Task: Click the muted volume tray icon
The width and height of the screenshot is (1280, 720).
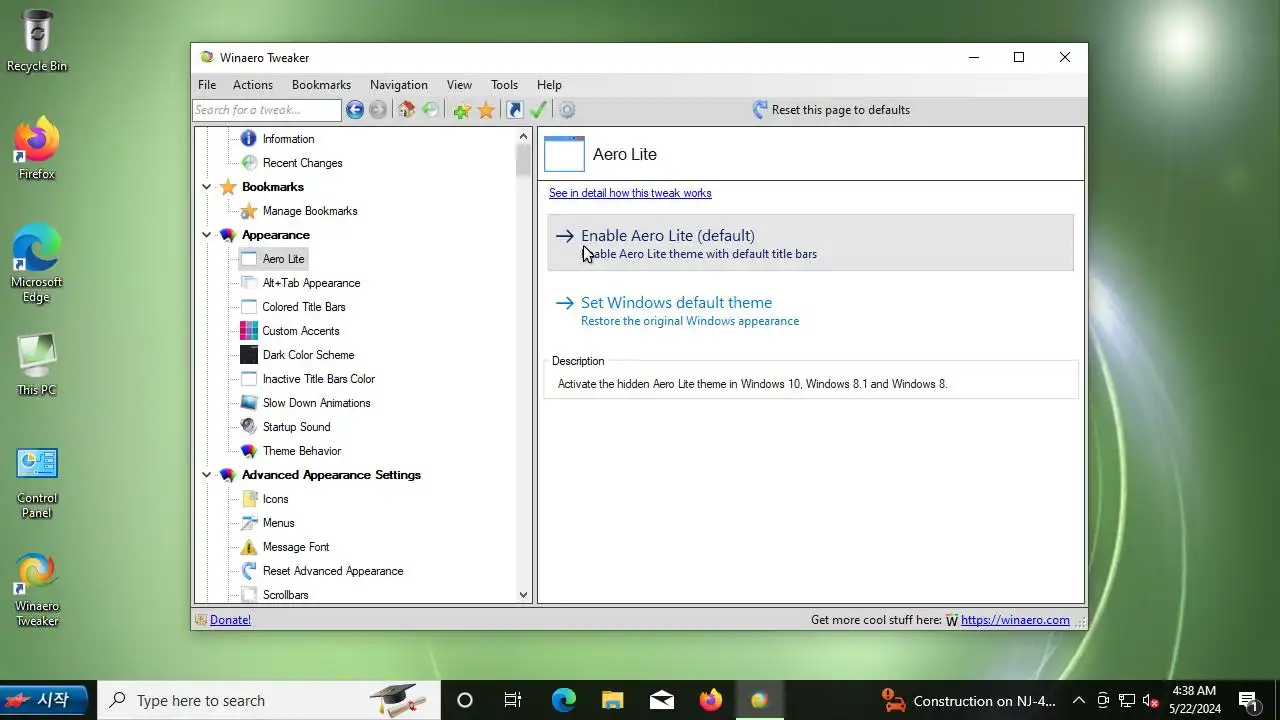Action: [x=1151, y=700]
